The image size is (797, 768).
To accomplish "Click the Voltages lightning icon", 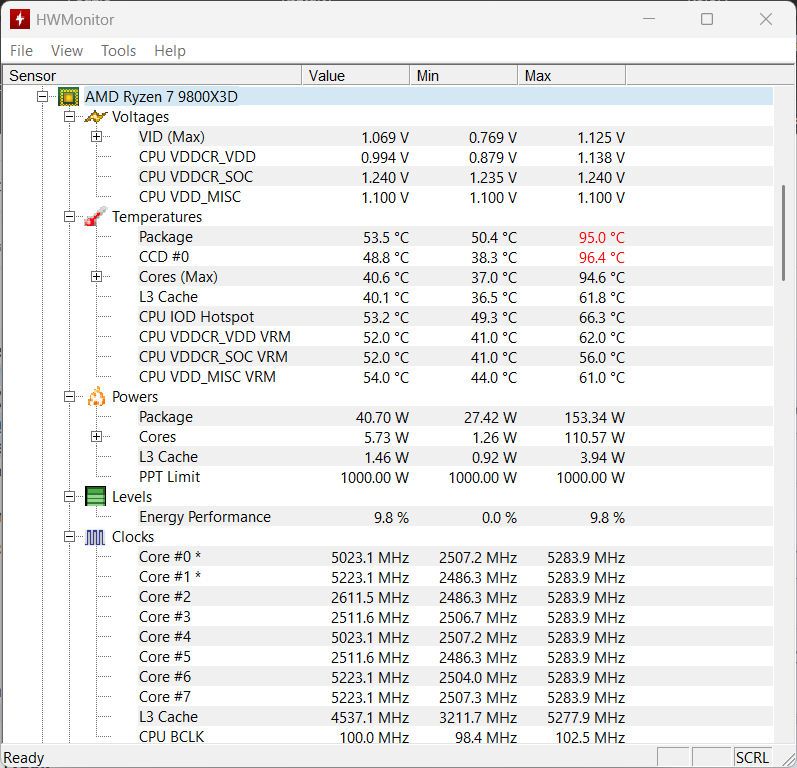I will click(96, 117).
